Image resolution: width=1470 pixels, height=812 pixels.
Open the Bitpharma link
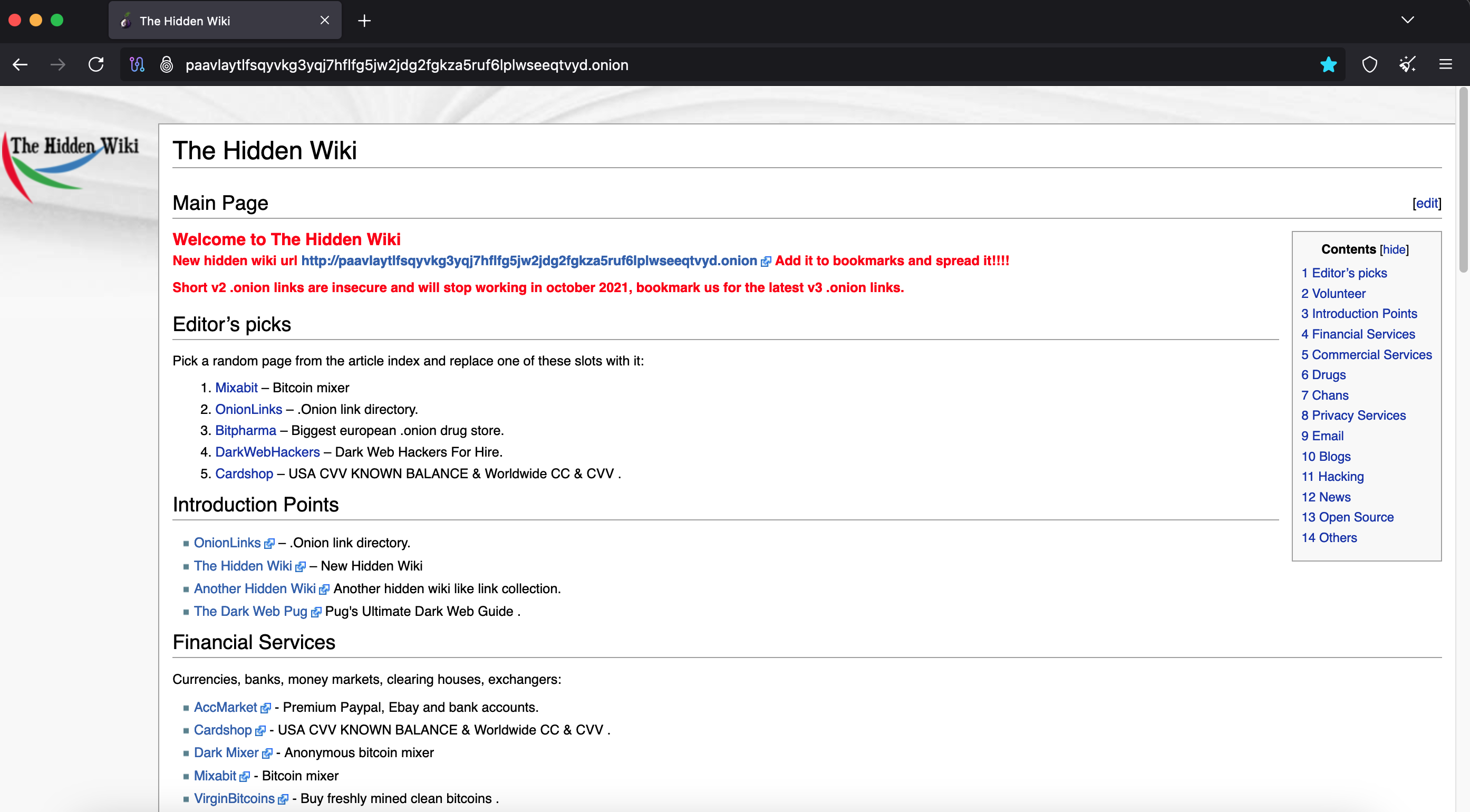tap(245, 430)
